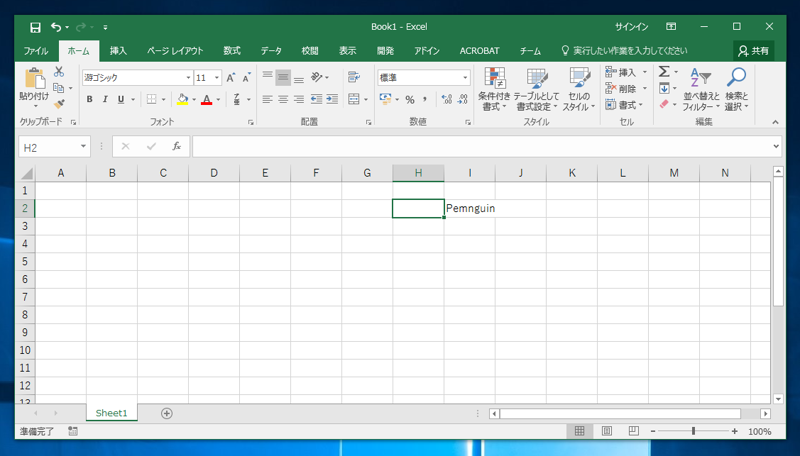Click the 検索と選択 find and select button
The image size is (800, 456).
click(736, 89)
